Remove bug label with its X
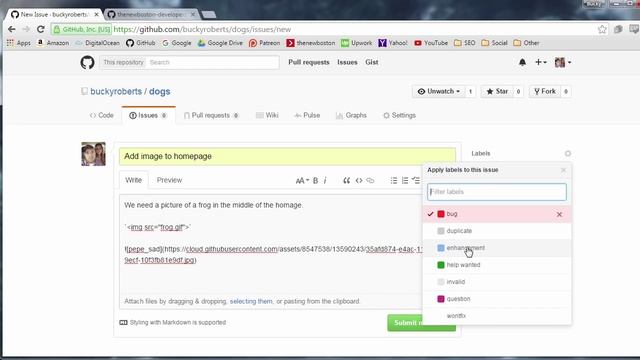 pos(559,214)
